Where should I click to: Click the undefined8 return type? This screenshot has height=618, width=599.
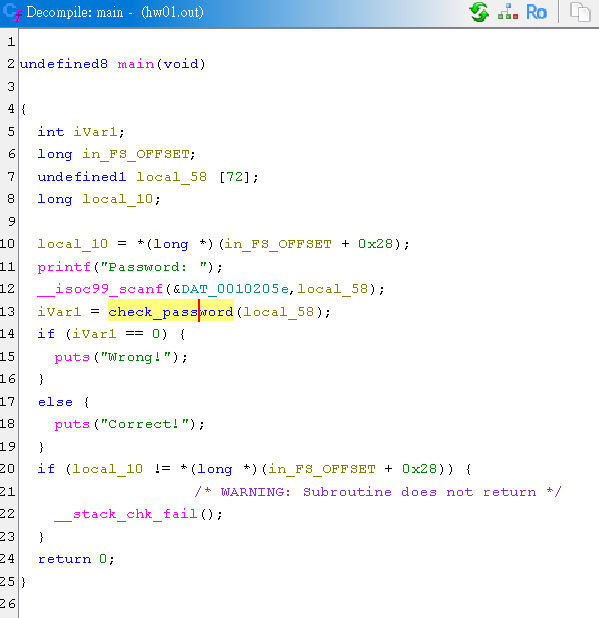63,63
